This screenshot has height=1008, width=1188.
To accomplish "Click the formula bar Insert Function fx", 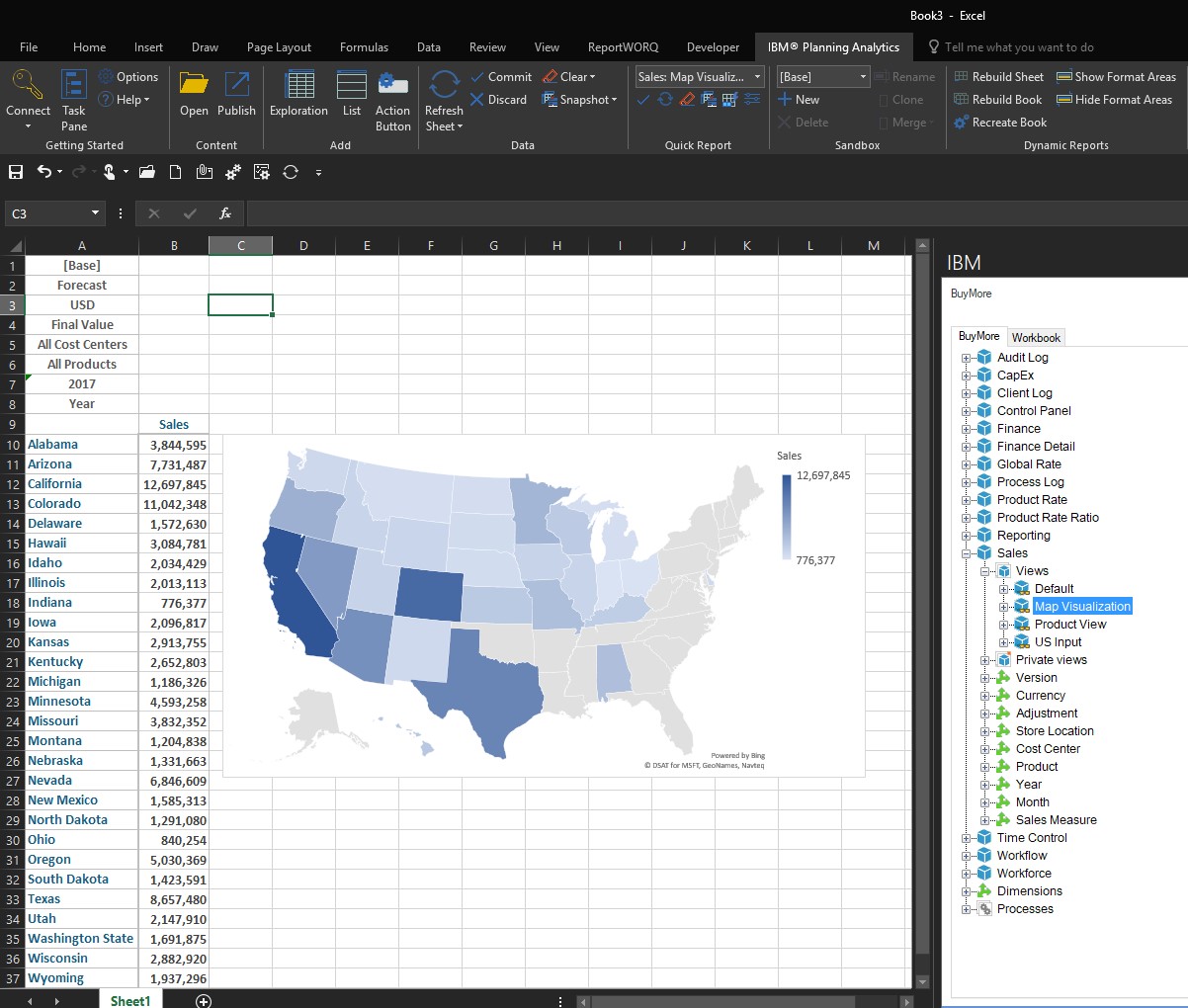I will point(225,213).
